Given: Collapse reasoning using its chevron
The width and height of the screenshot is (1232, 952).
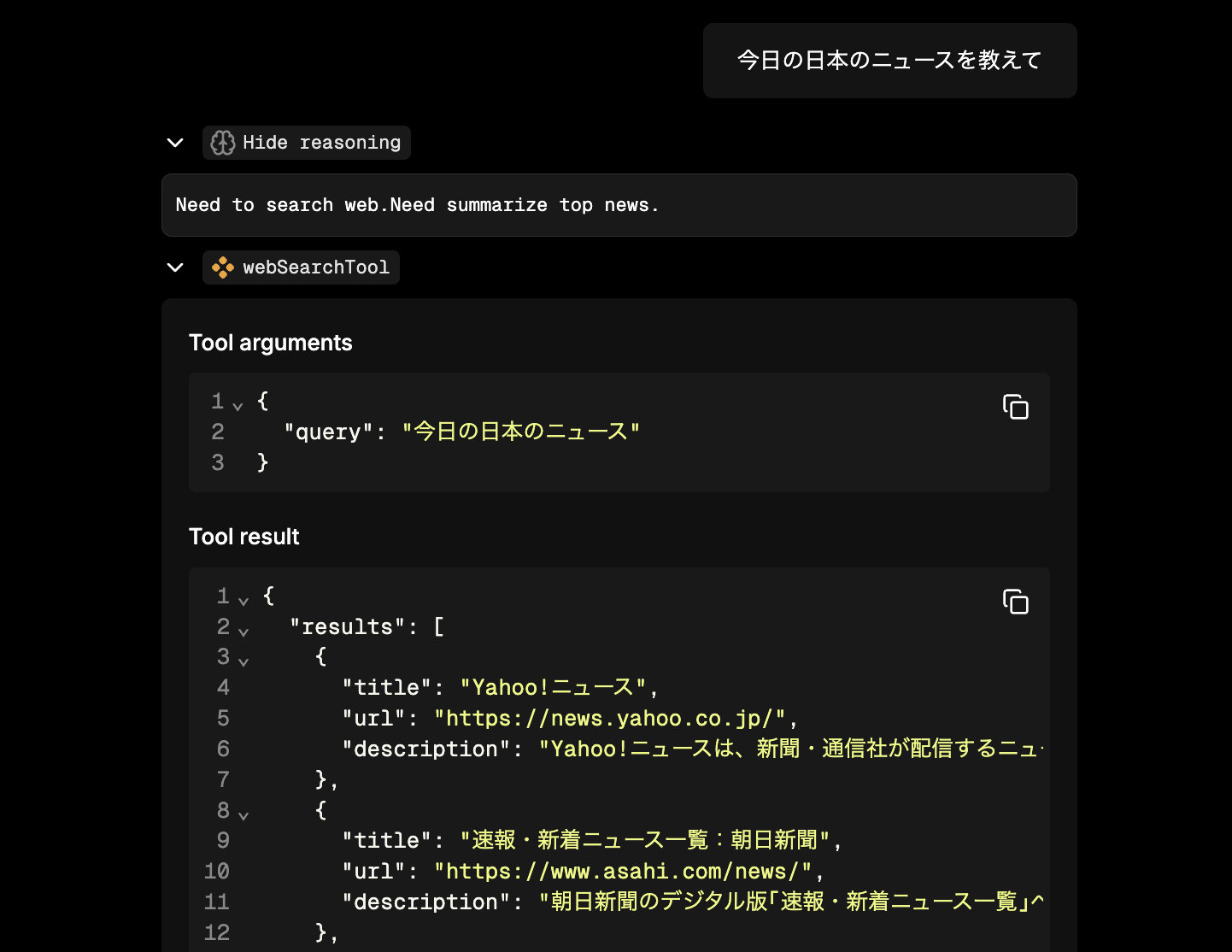Looking at the screenshot, I should (174, 142).
